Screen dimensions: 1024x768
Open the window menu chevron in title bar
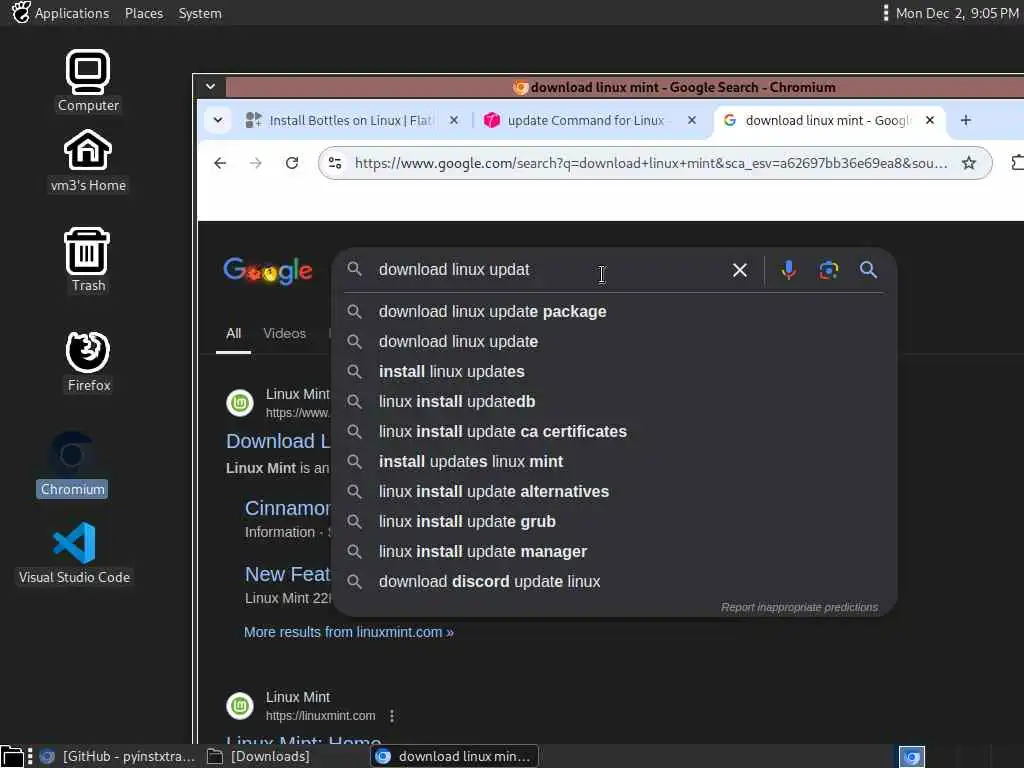[x=210, y=86]
